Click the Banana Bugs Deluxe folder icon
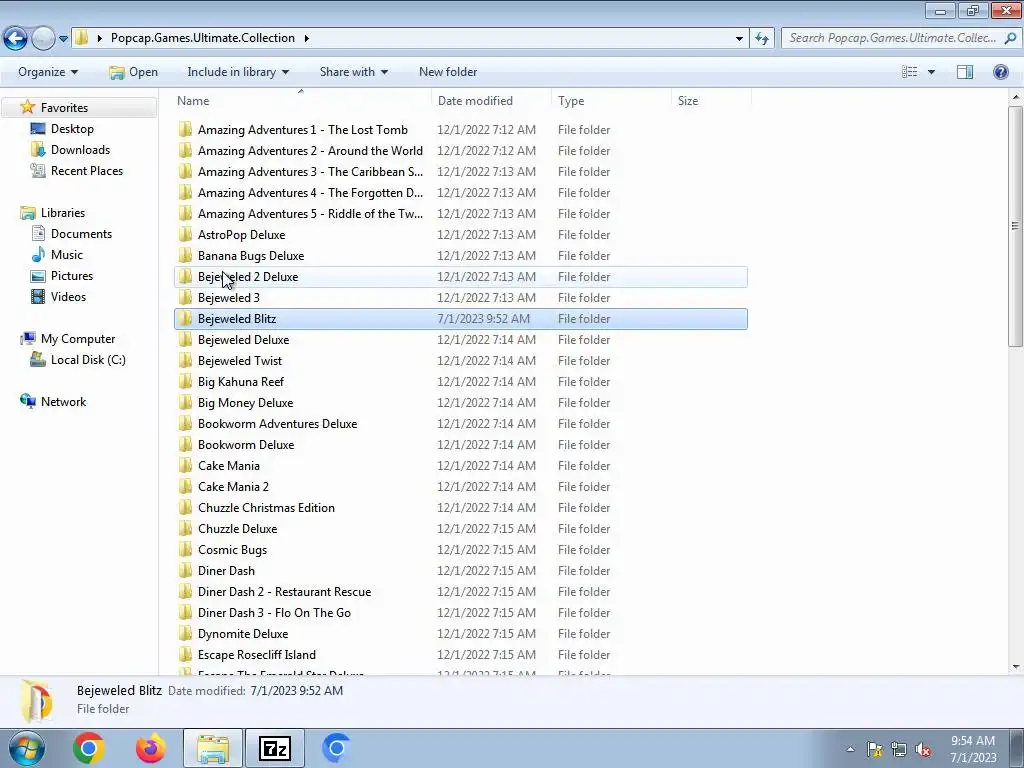 (185, 255)
